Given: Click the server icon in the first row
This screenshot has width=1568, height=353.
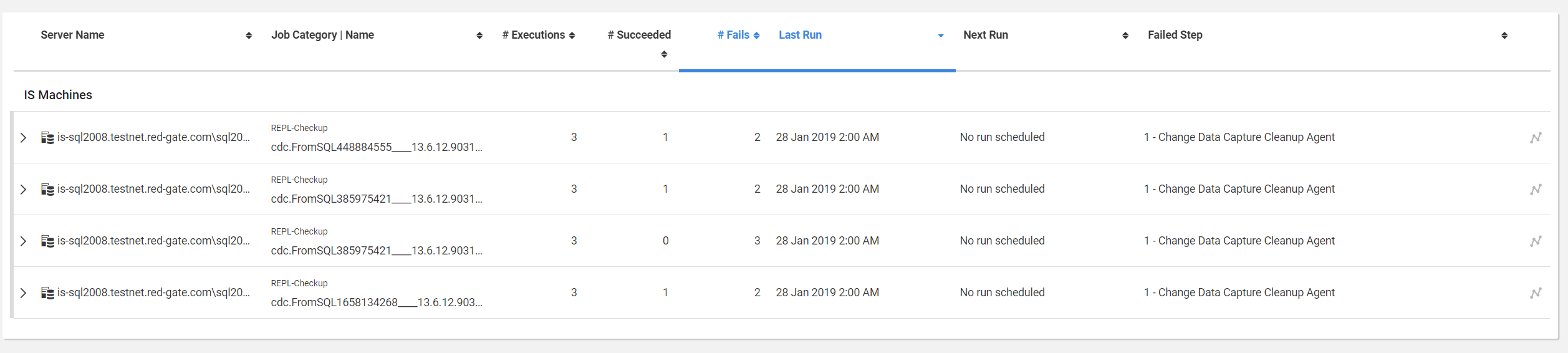Looking at the screenshot, I should point(47,137).
